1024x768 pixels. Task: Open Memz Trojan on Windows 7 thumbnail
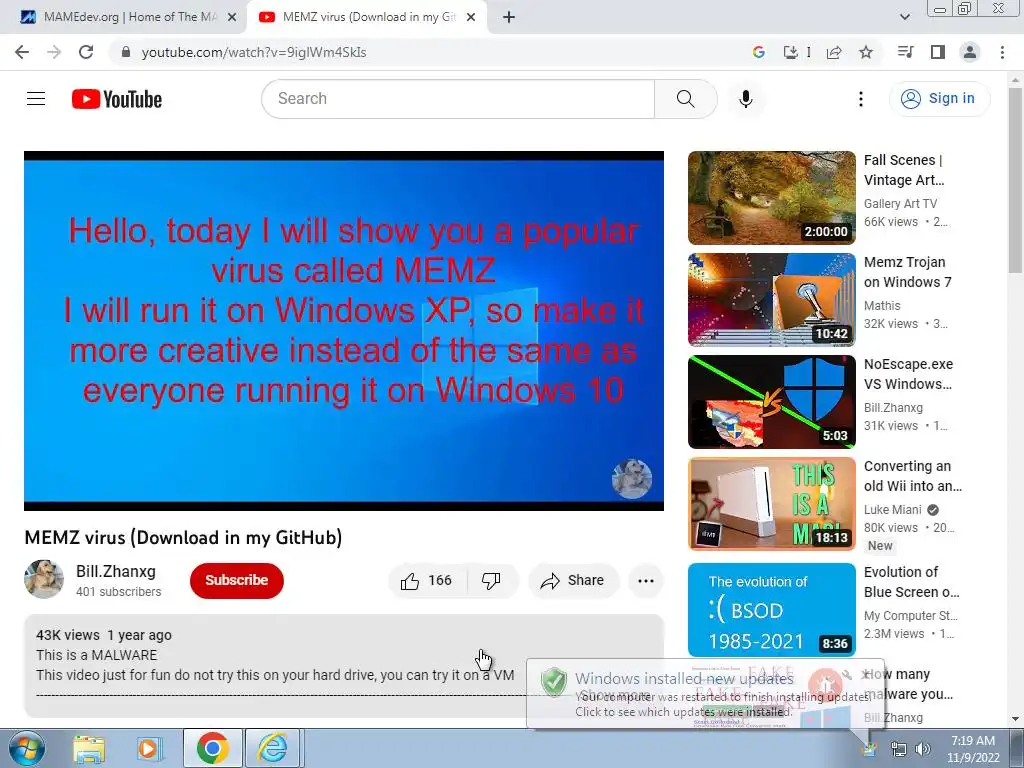pos(771,300)
